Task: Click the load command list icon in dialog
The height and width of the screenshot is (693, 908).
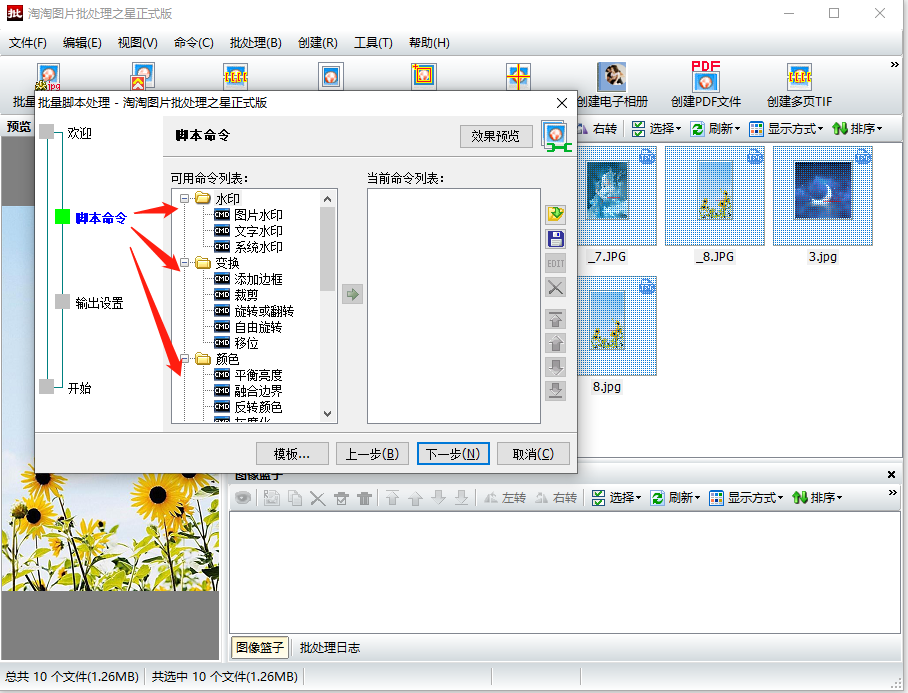Action: pyautogui.click(x=555, y=214)
